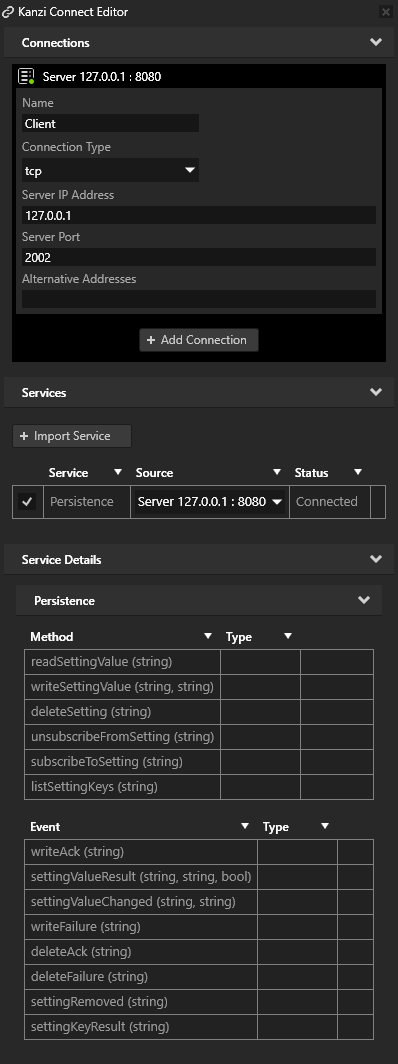The height and width of the screenshot is (1064, 398).
Task: Open the Event table Type filter arrow
Action: pos(325,826)
